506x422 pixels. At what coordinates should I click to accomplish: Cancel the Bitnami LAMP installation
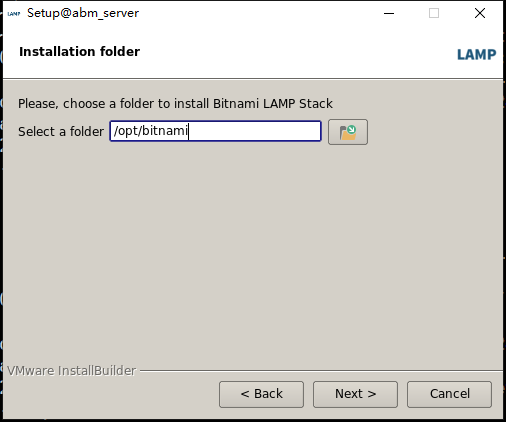(x=449, y=394)
